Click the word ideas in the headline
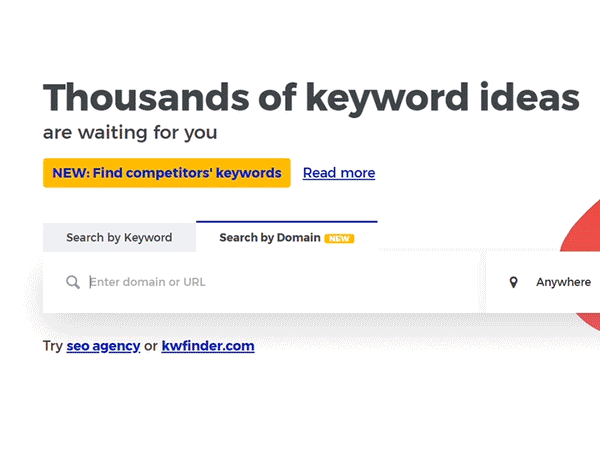600x454 pixels. (x=530, y=96)
